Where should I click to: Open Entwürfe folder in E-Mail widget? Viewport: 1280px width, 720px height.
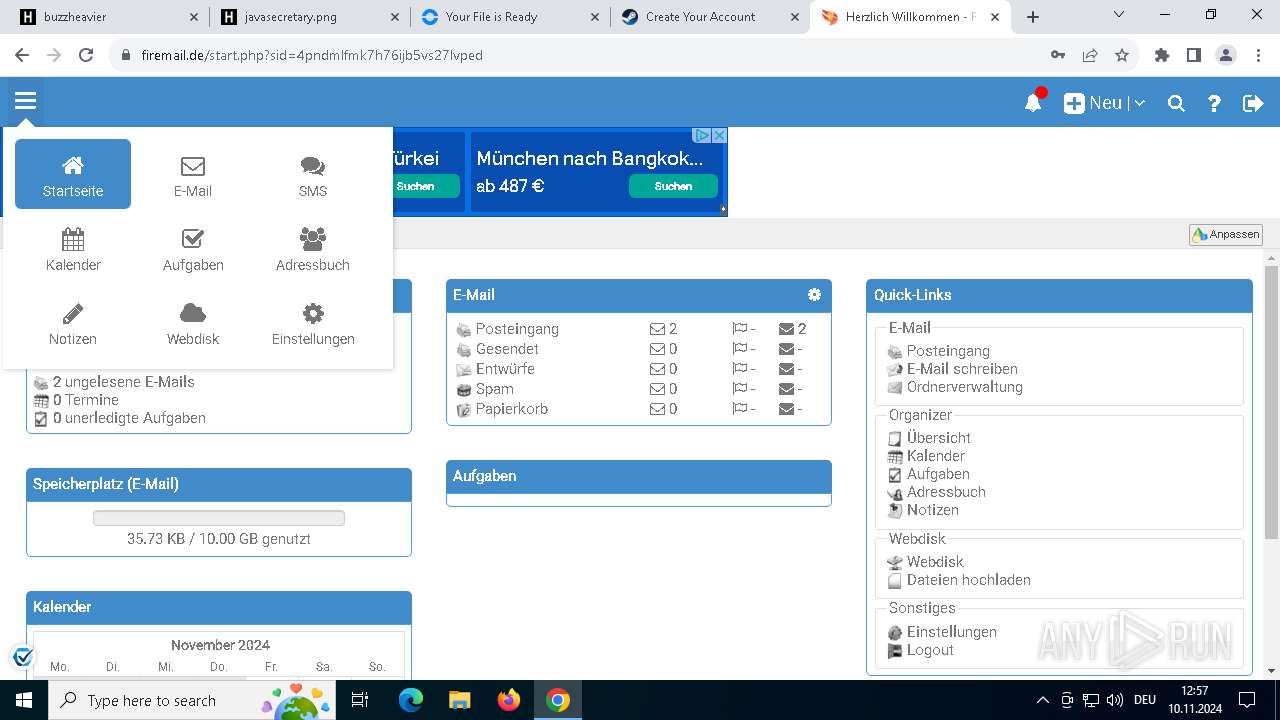click(x=505, y=369)
